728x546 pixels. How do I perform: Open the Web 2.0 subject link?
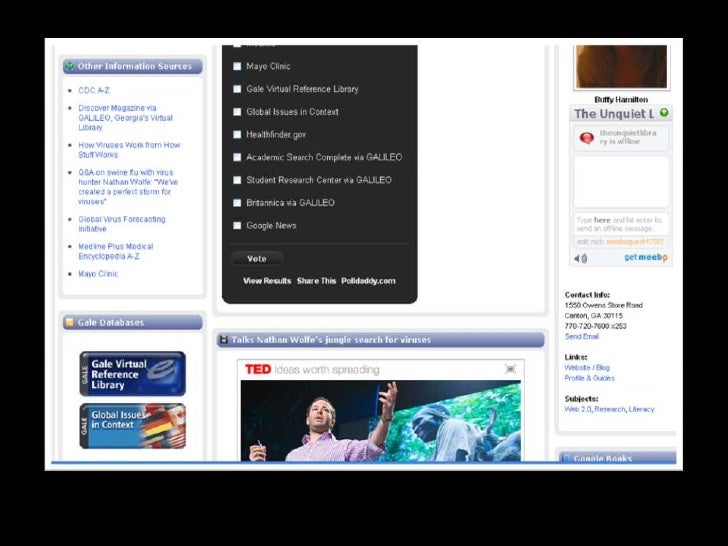pos(578,410)
